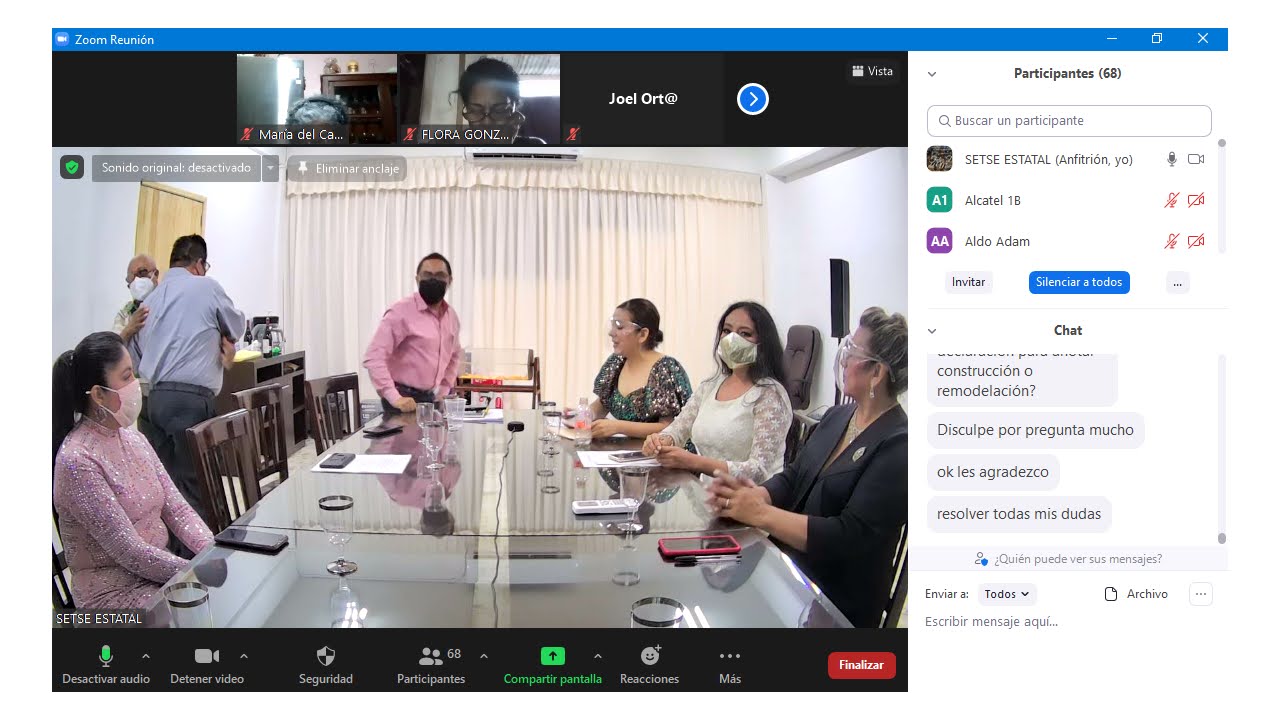Expand audio options arrow beside microphone
Viewport: 1280px width, 720px height.
click(x=146, y=656)
